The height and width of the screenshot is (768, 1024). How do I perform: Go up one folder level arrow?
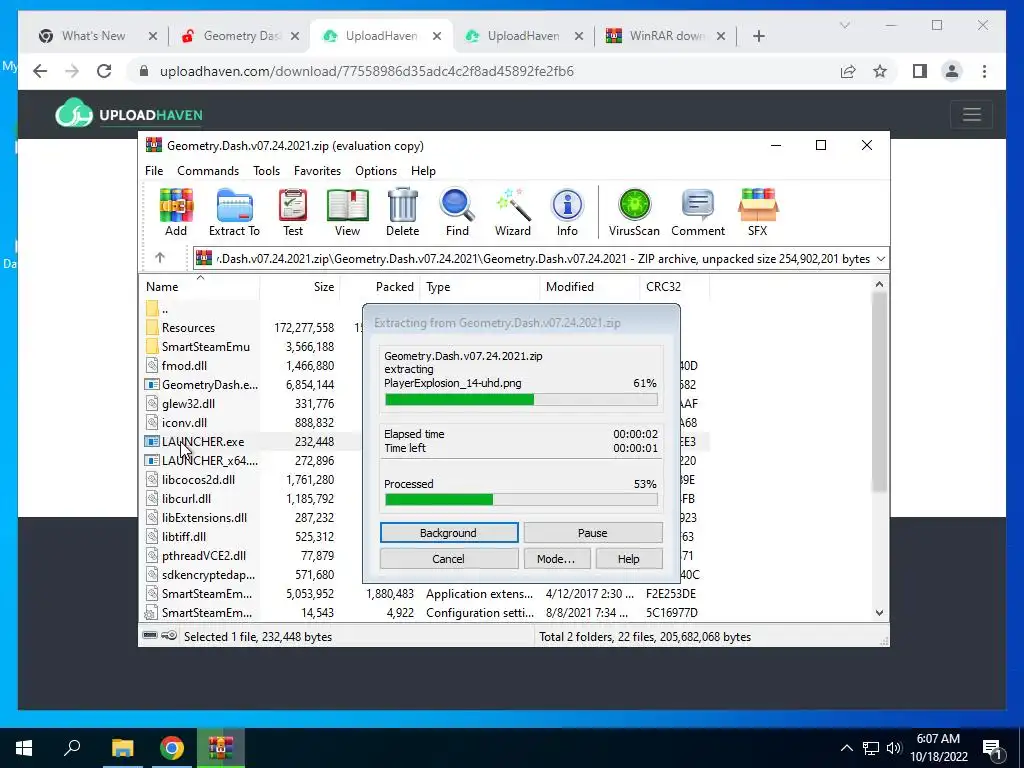160,258
